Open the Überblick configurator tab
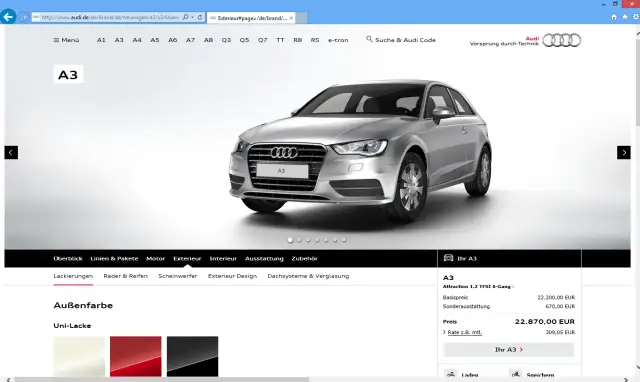 click(x=68, y=258)
